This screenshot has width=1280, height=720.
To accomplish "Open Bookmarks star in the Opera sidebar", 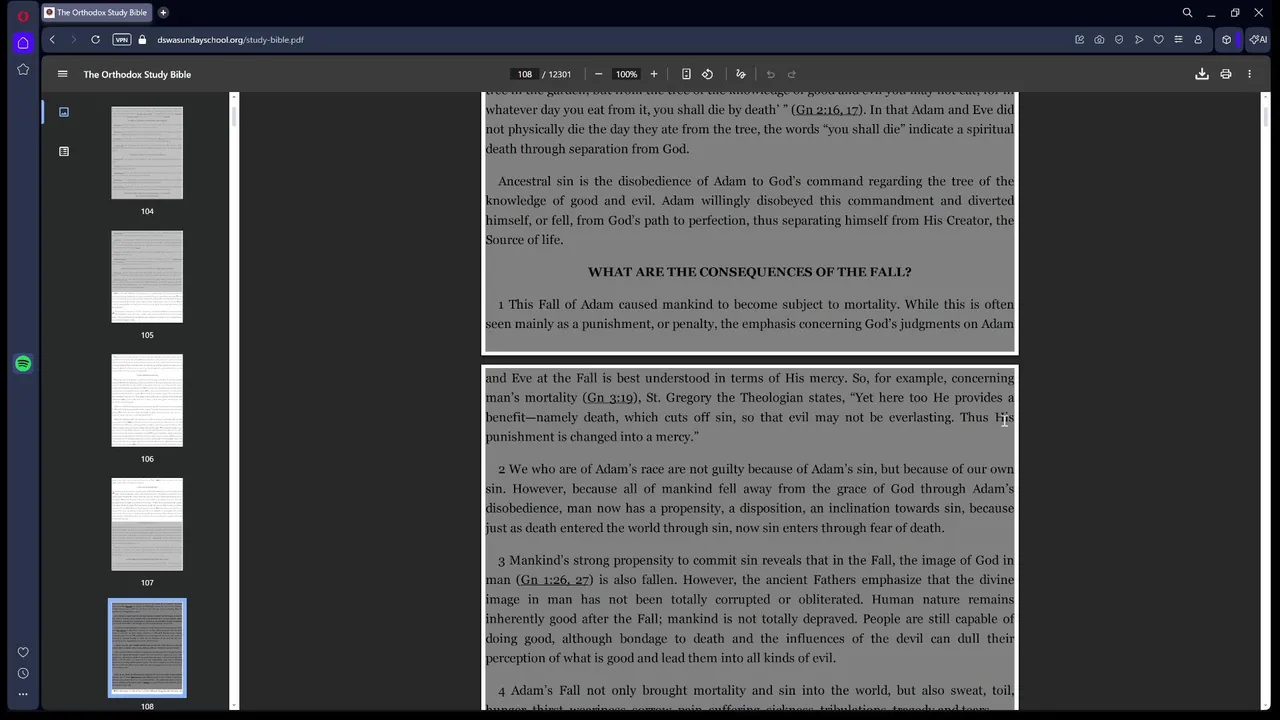I will click(x=23, y=69).
